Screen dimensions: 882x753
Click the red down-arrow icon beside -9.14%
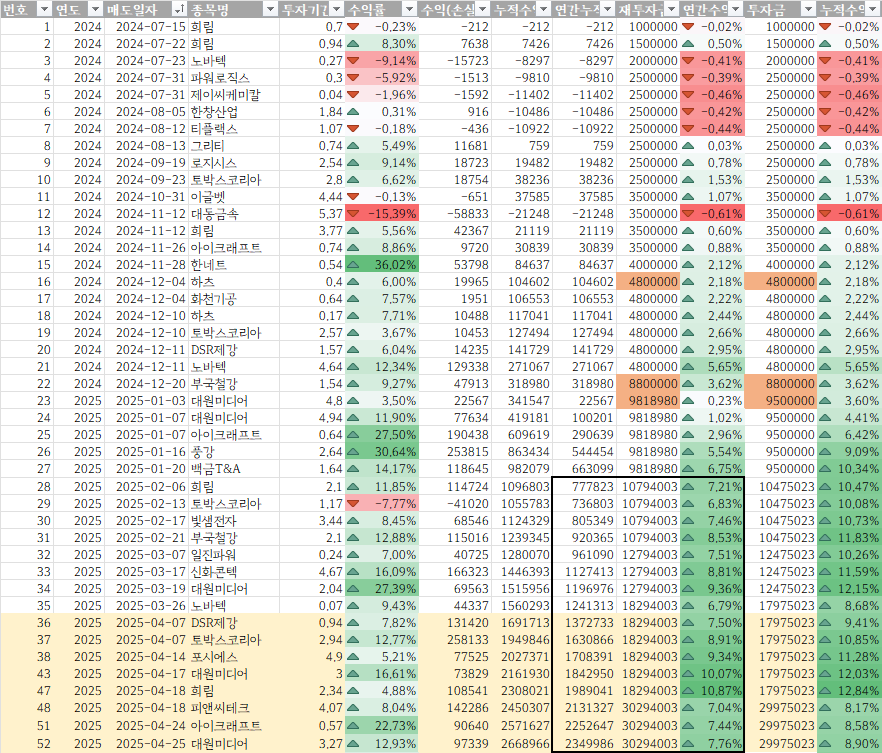pyautogui.click(x=353, y=61)
